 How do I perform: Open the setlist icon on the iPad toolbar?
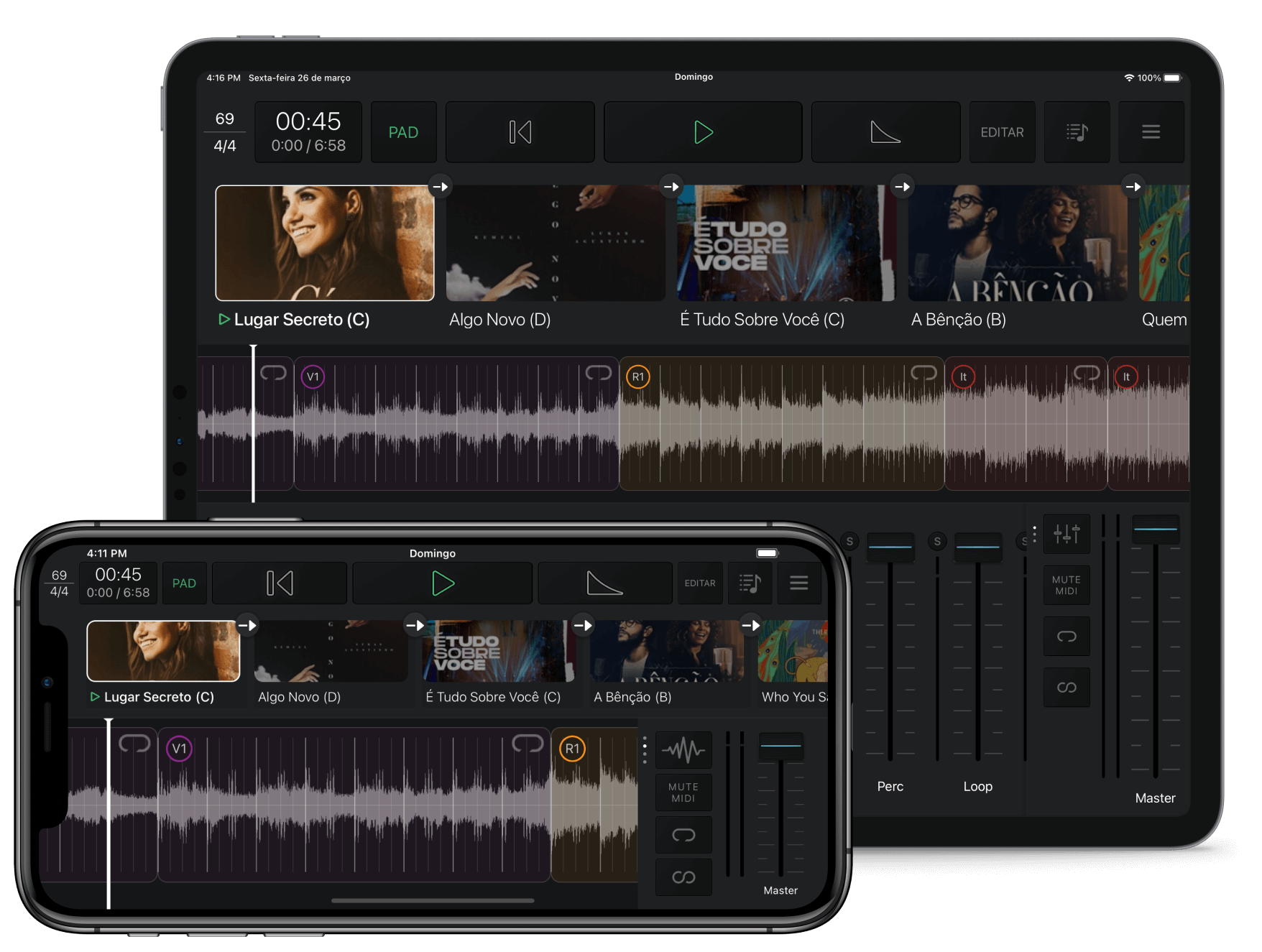click(x=1077, y=132)
